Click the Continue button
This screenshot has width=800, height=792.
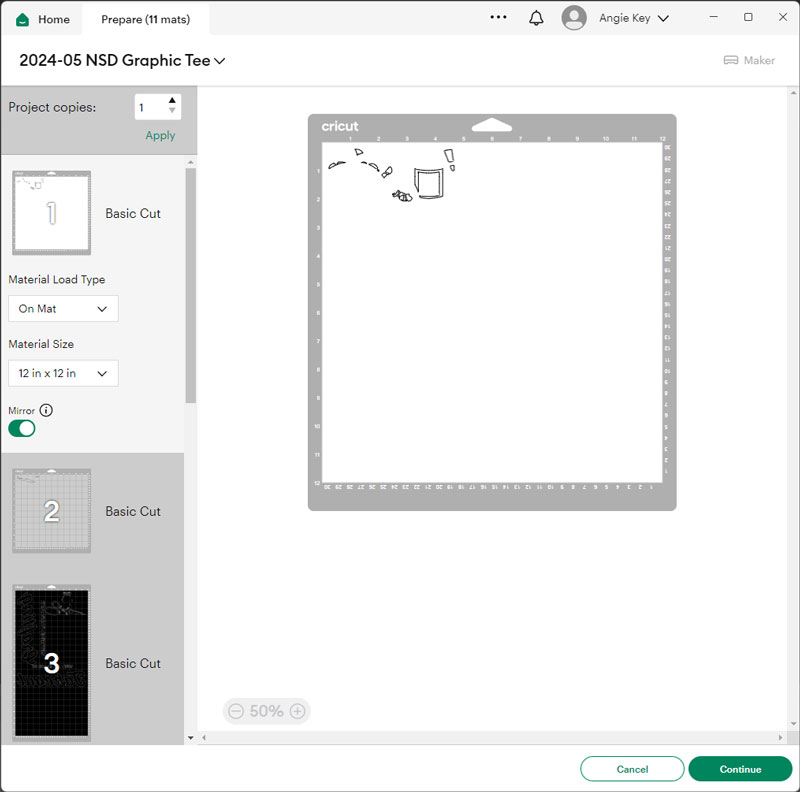point(740,769)
